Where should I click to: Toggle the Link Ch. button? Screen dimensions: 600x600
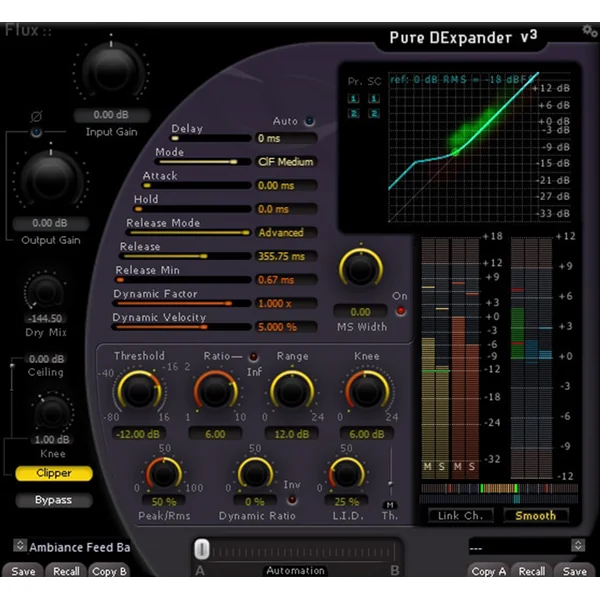(x=460, y=516)
